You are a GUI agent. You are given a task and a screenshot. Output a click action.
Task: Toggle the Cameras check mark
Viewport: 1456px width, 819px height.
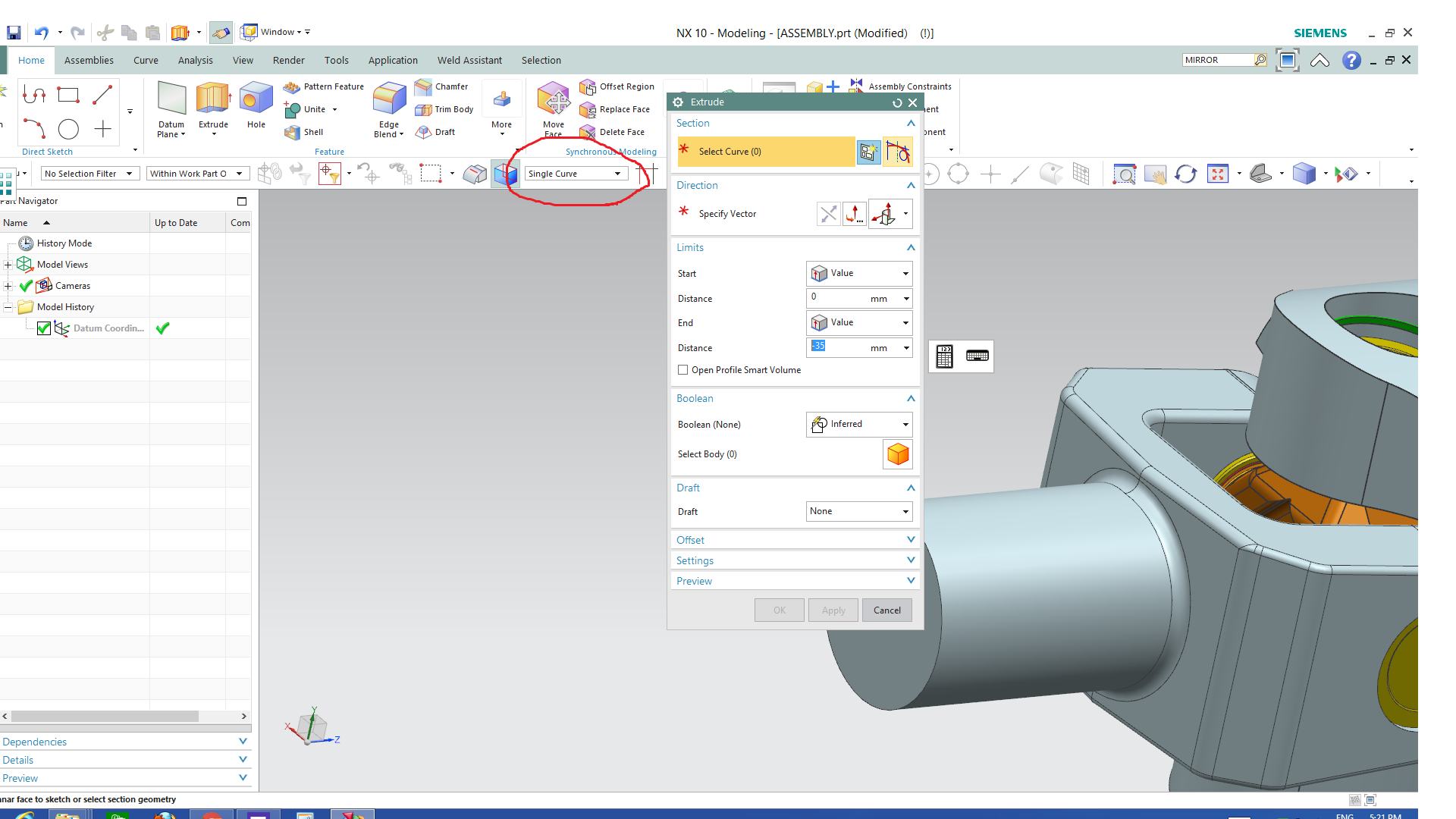click(x=26, y=286)
